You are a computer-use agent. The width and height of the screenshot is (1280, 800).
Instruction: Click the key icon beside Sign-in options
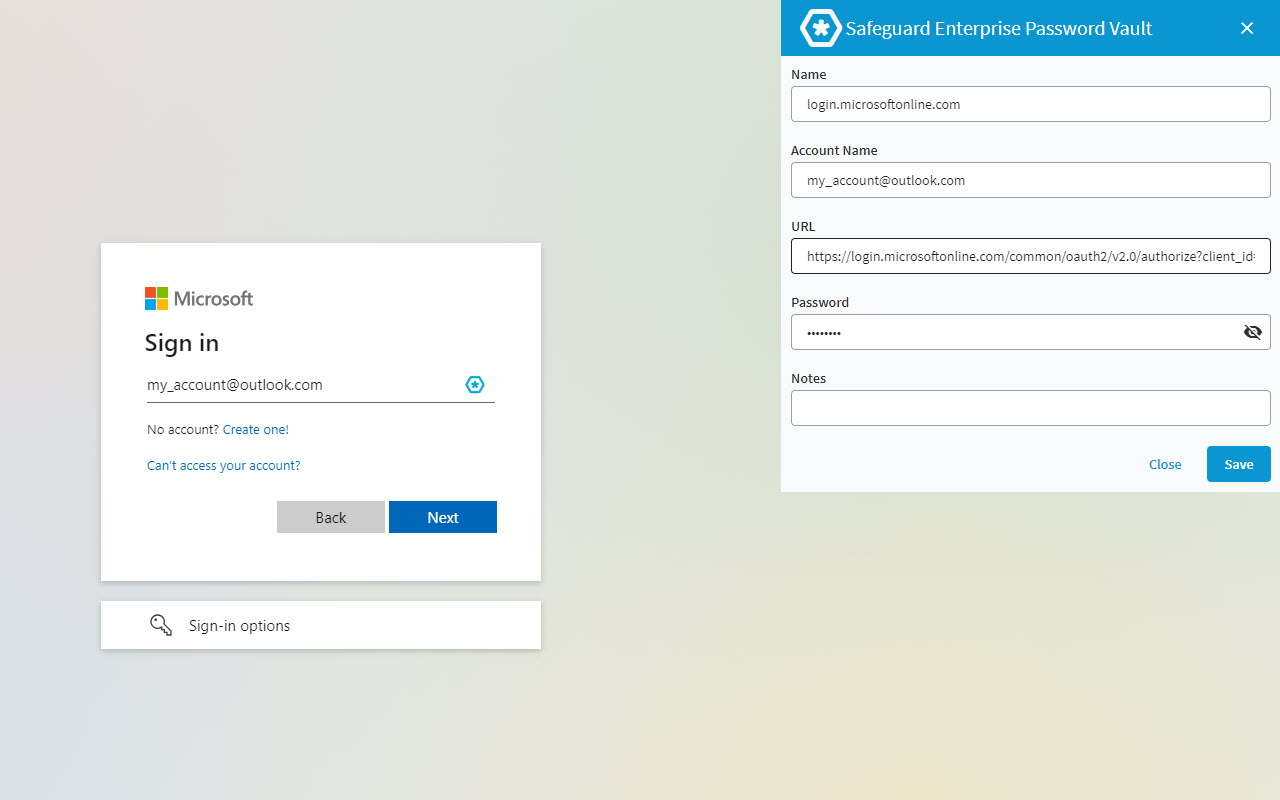[x=161, y=625]
